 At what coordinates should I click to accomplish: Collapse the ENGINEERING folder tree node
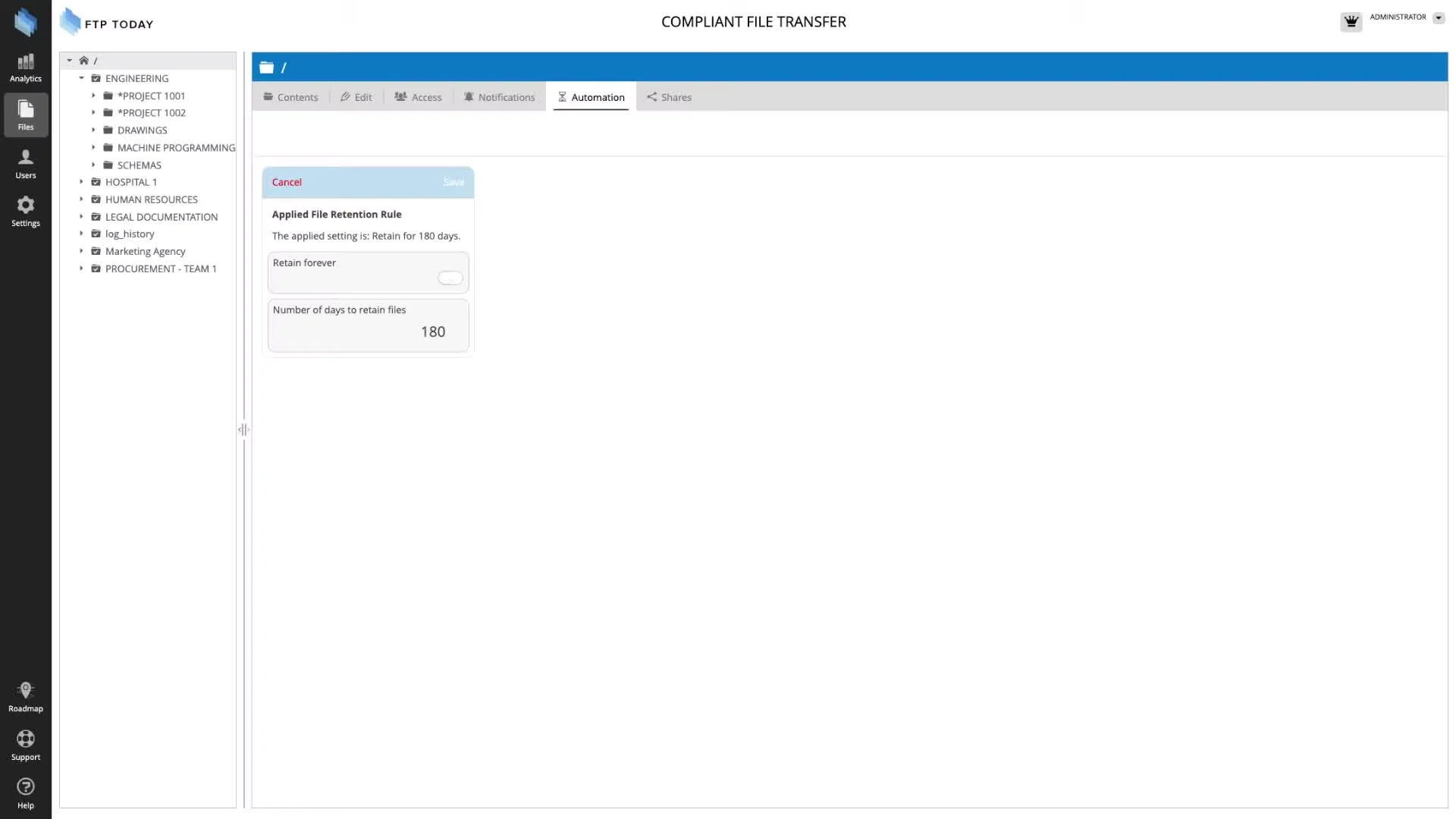point(82,78)
